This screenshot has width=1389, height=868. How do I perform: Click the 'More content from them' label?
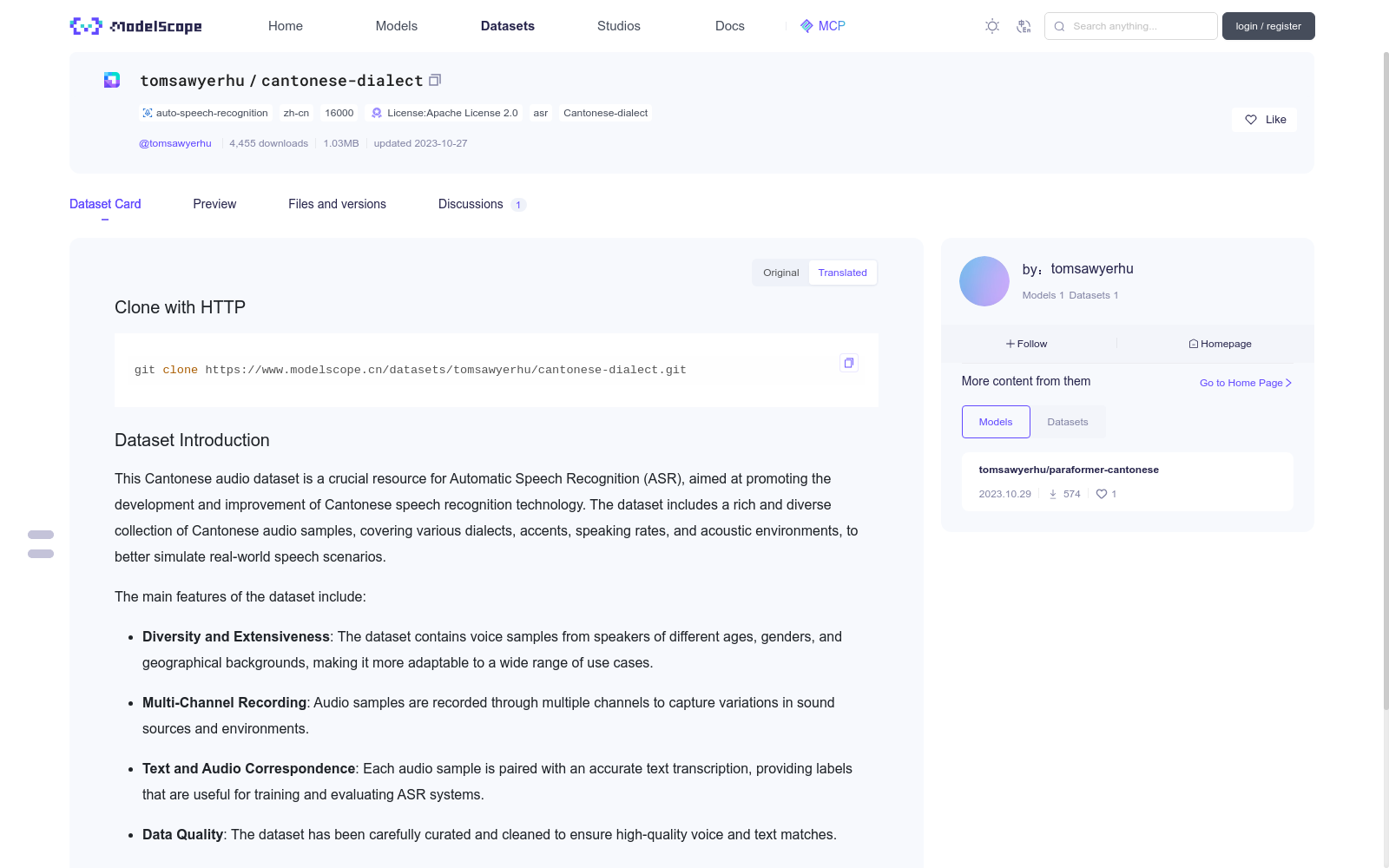[x=1026, y=381]
